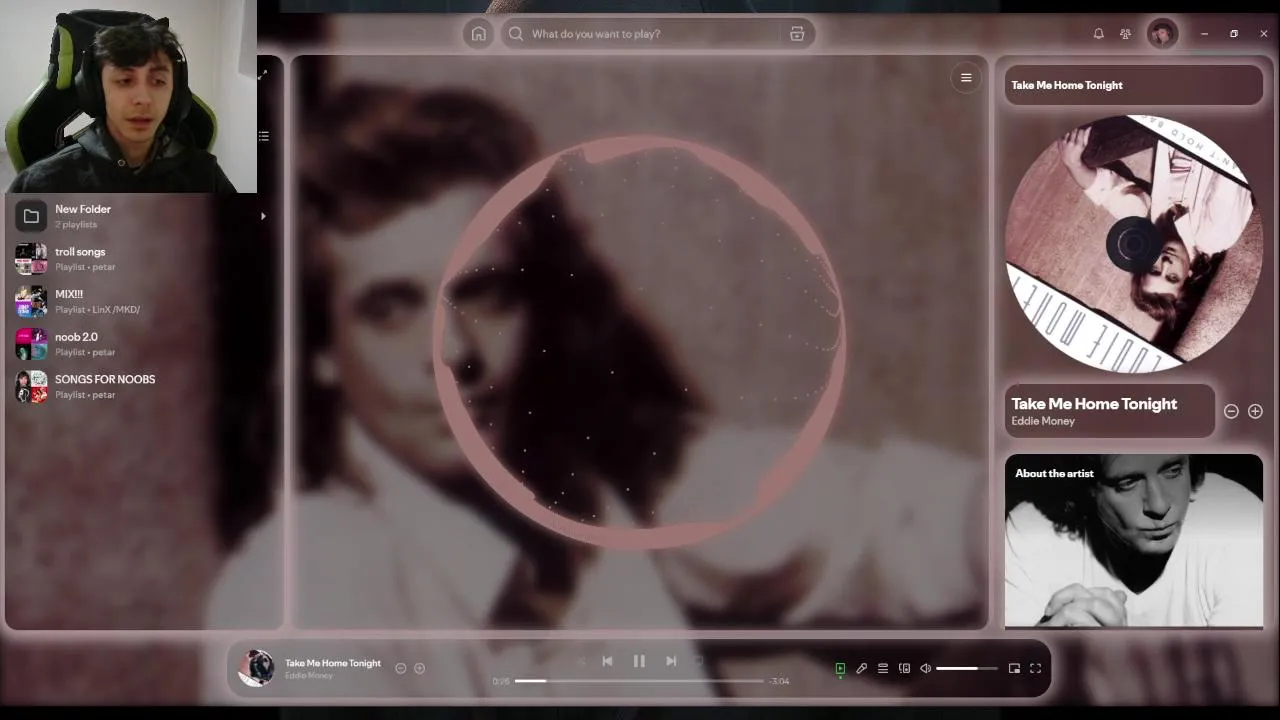
Task: Toggle shuffle in the player controls
Action: click(579, 661)
